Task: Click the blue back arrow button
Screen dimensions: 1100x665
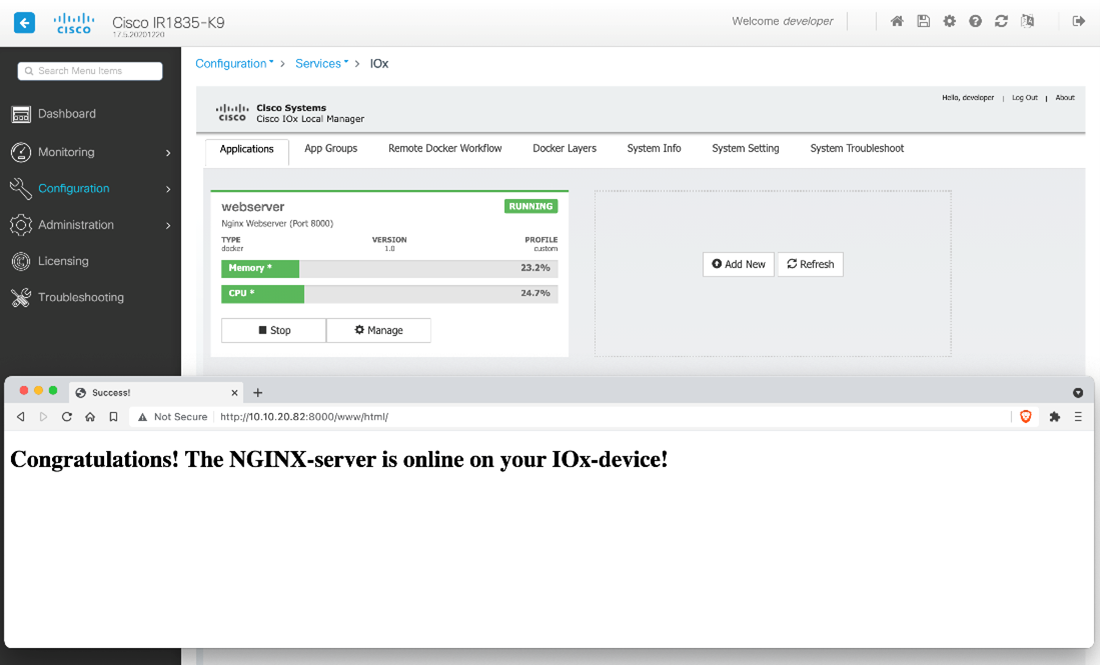Action: [25, 22]
